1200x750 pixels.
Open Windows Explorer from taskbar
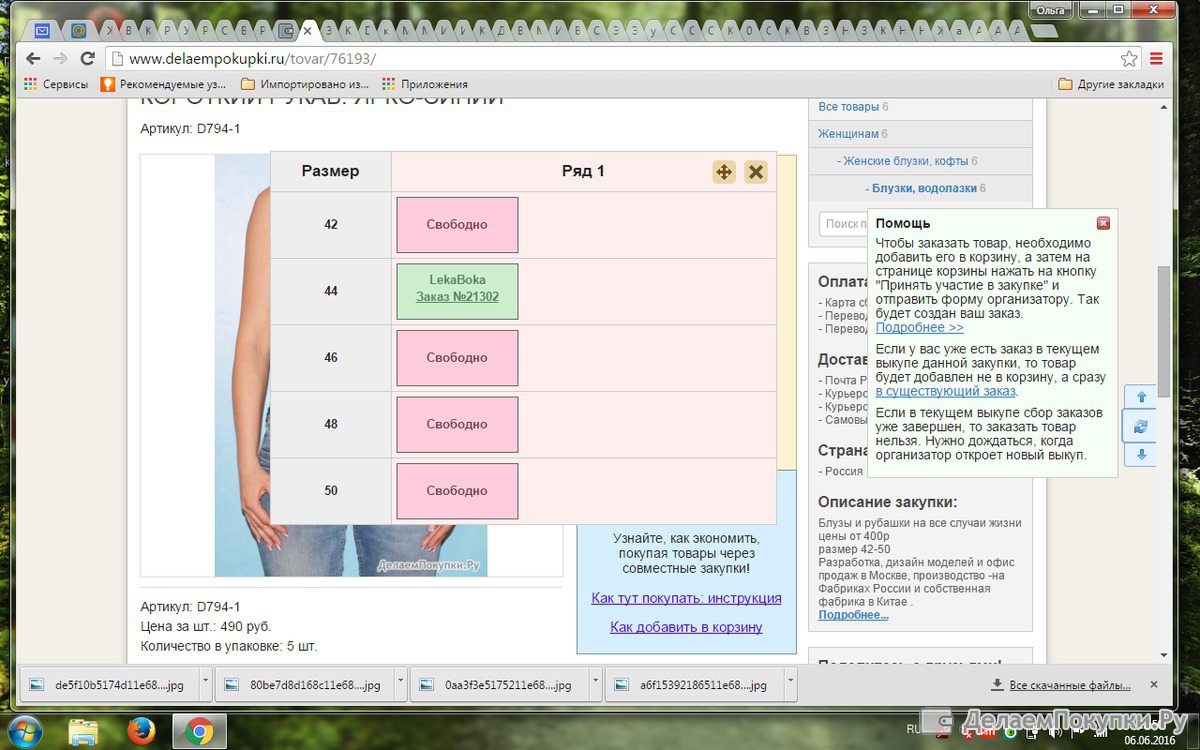point(84,733)
